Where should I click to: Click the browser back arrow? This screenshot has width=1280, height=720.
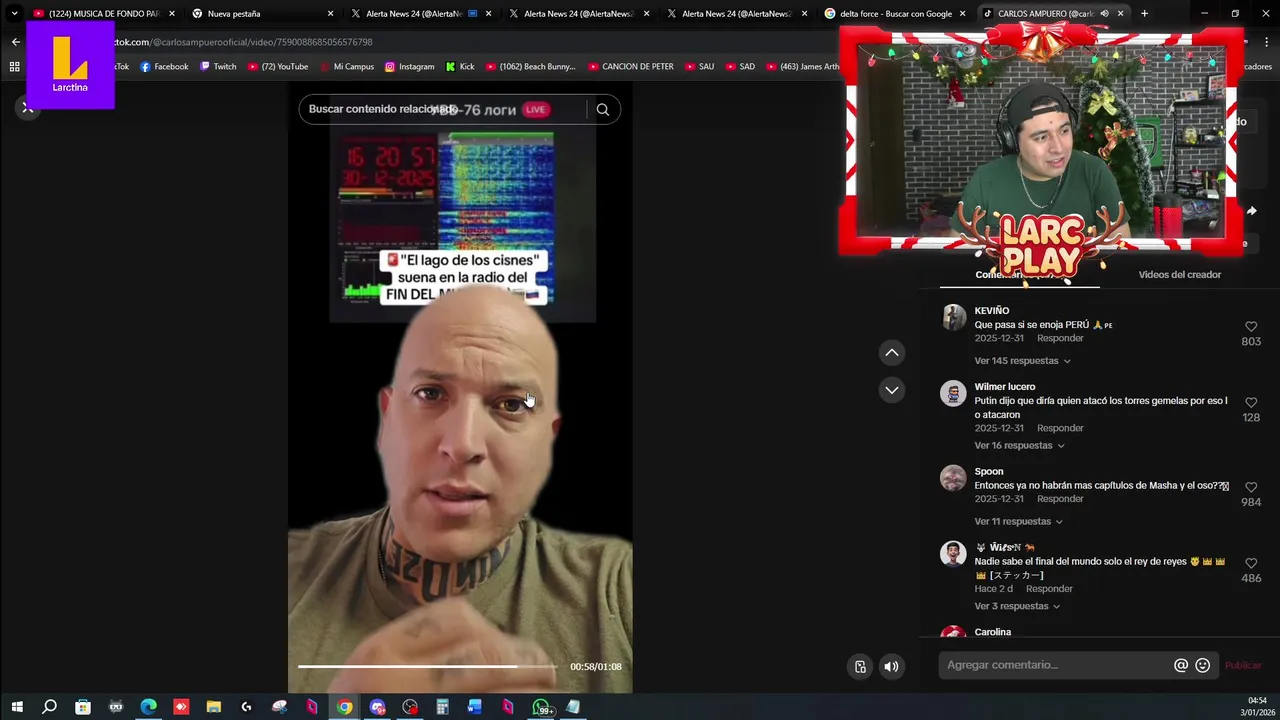[16, 42]
